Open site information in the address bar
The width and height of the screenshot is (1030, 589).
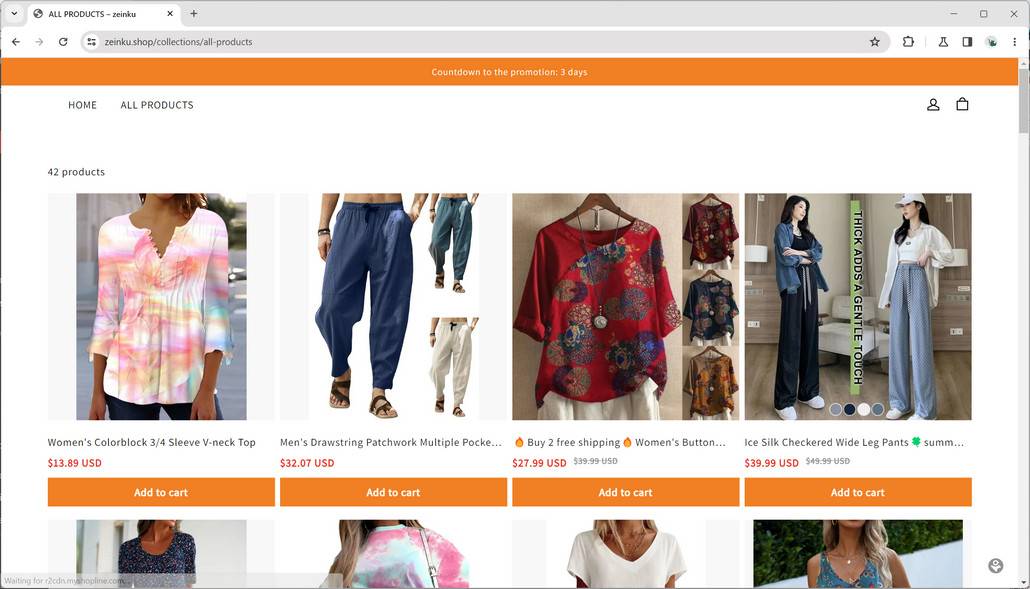click(x=91, y=42)
